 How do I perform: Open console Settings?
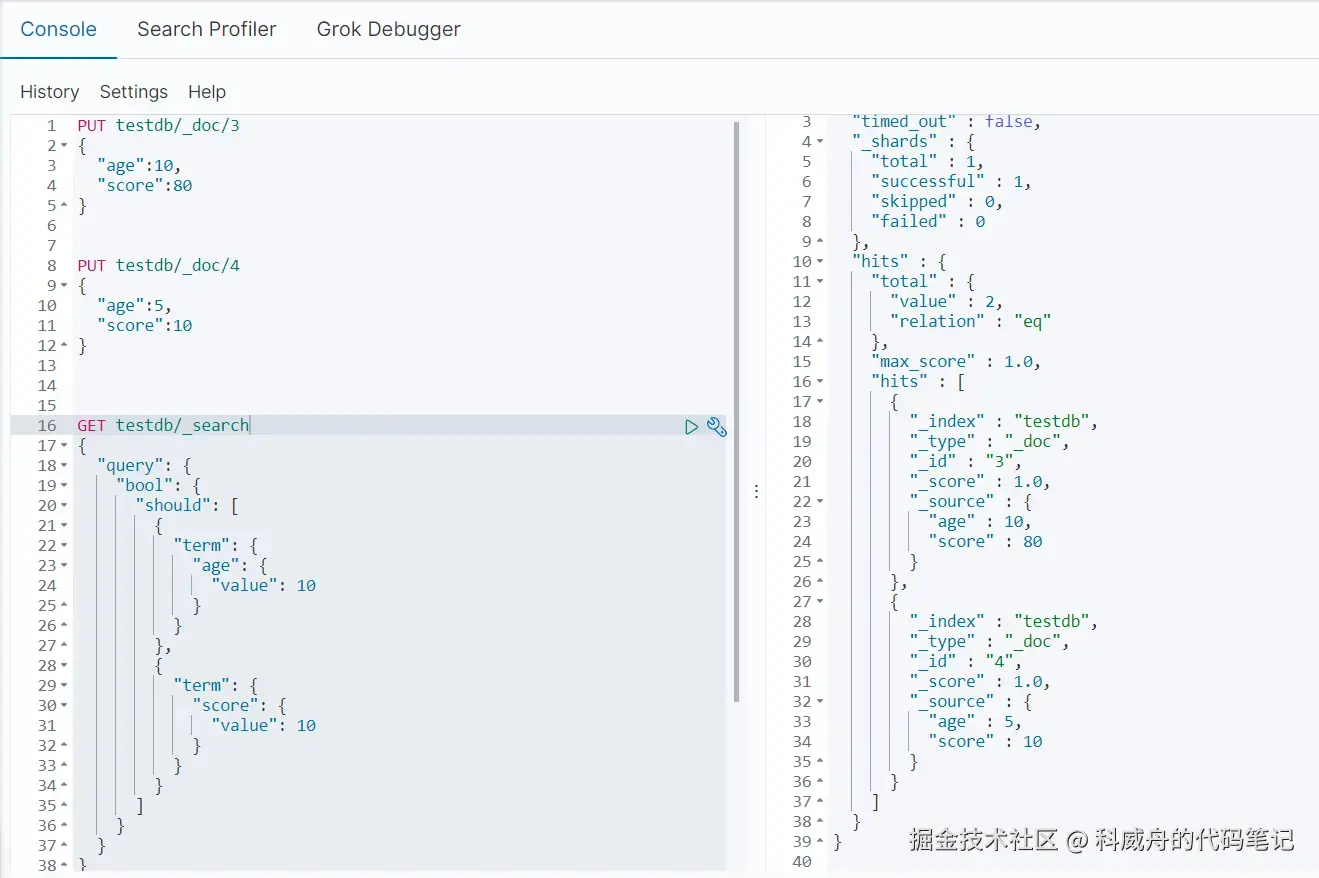(134, 92)
